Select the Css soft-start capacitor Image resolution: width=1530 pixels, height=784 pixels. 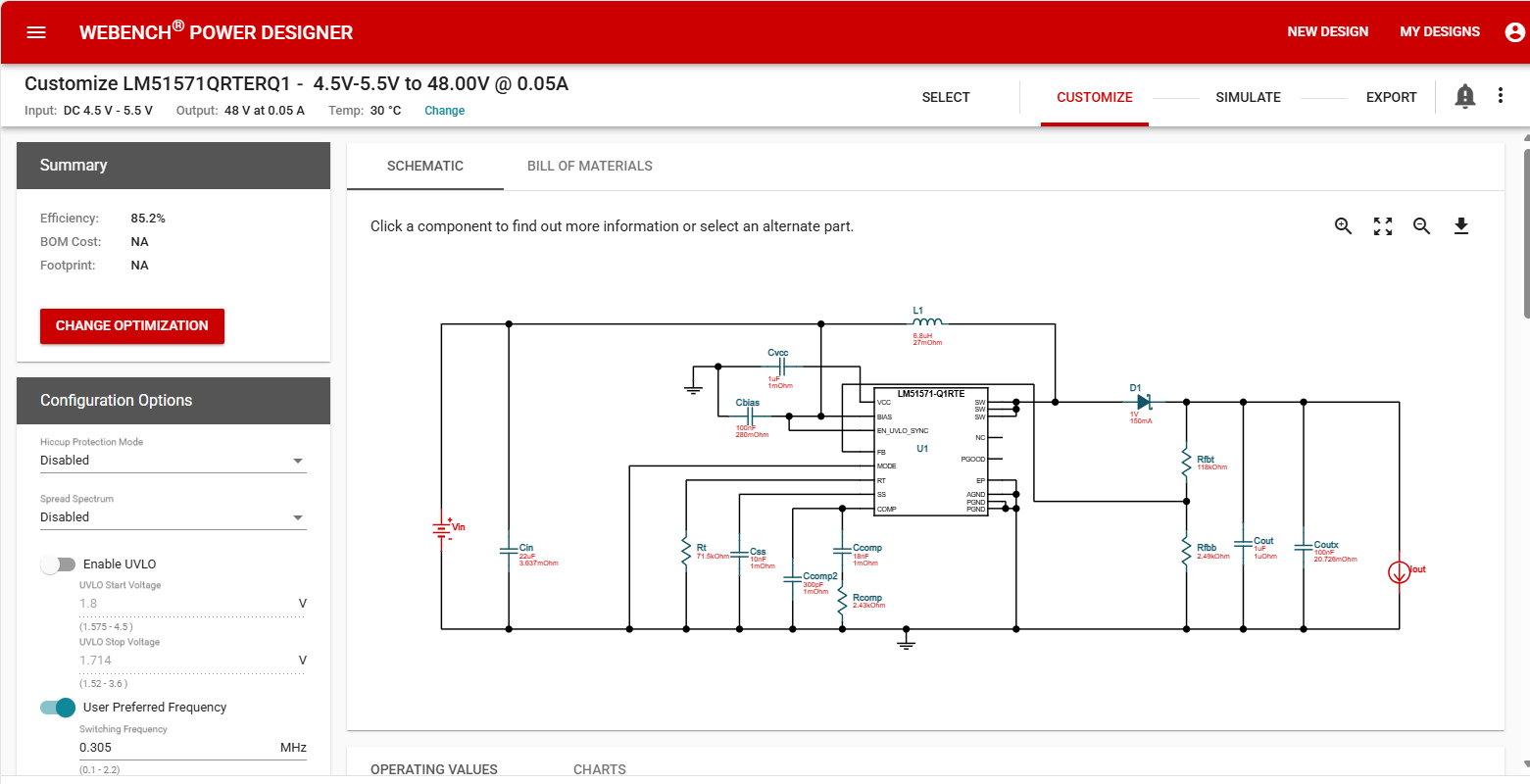(740, 556)
